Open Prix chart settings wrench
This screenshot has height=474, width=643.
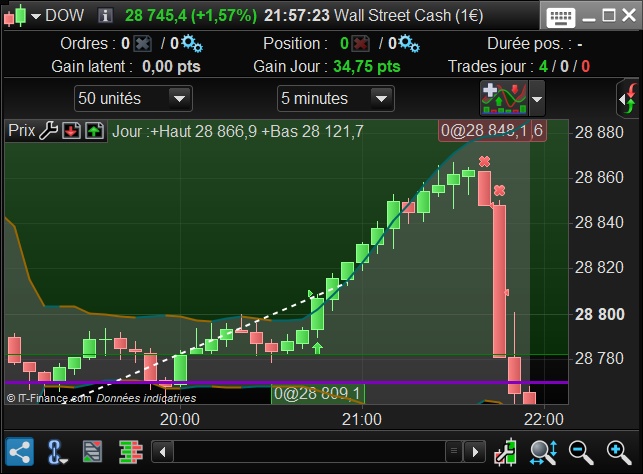(x=48, y=131)
